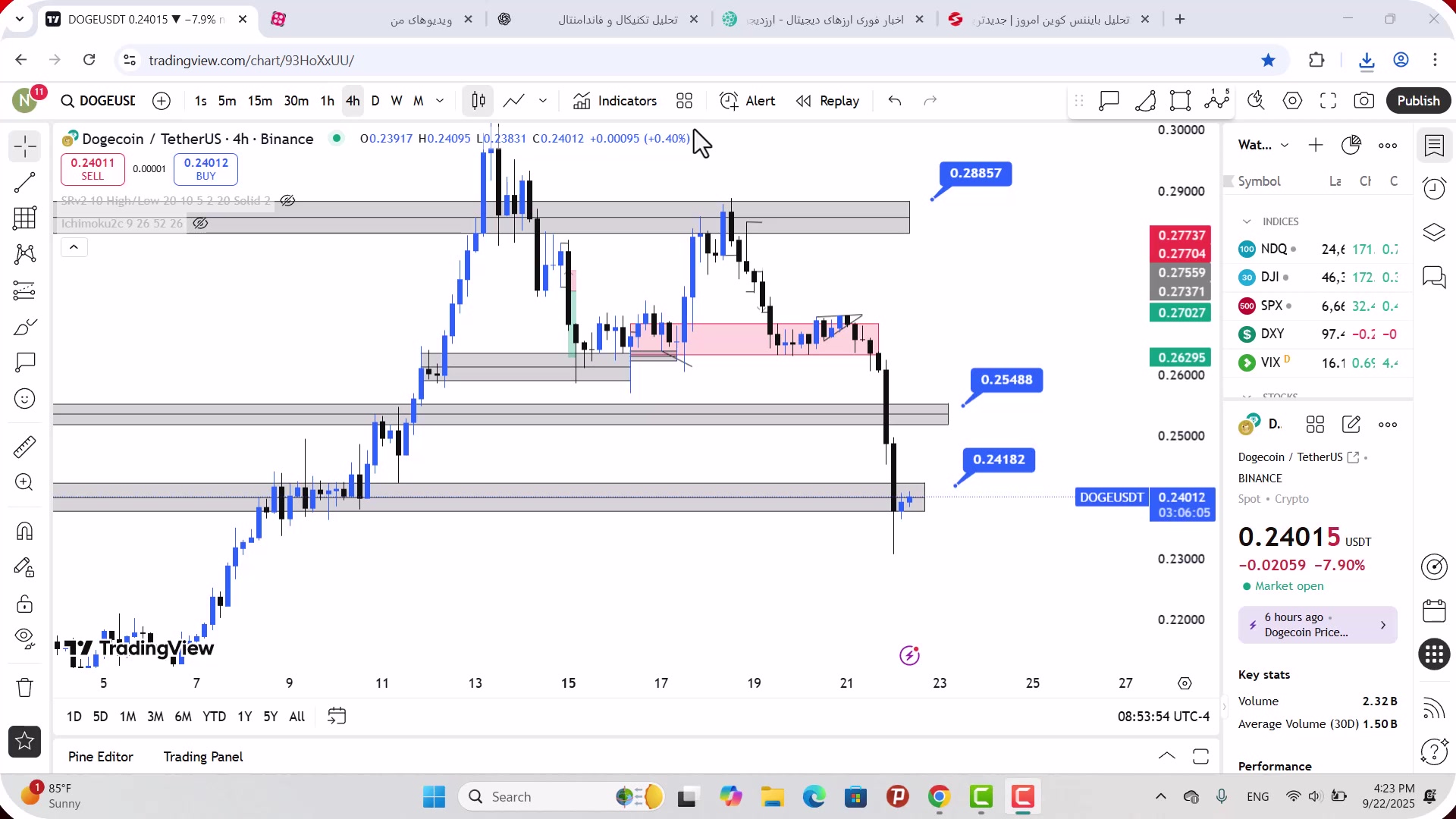Screen dimensions: 1456x819
Task: Switch to the 1h timeframe
Action: click(x=327, y=101)
